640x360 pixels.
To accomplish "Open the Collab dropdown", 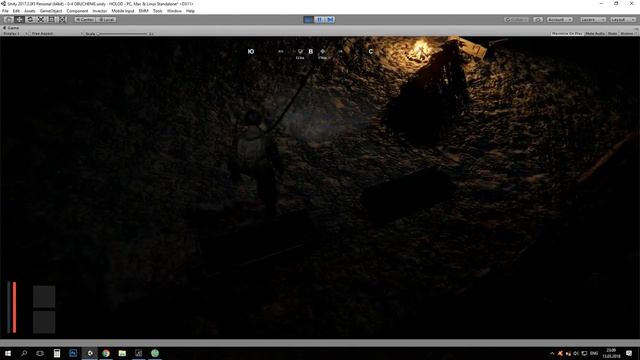I will coord(517,20).
